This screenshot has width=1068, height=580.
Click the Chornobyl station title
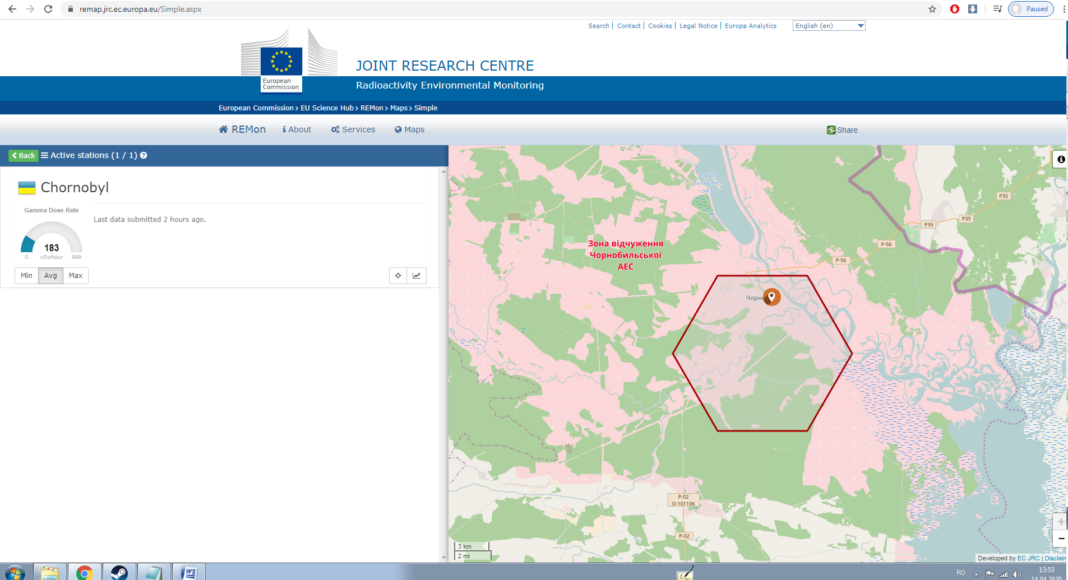(x=74, y=187)
